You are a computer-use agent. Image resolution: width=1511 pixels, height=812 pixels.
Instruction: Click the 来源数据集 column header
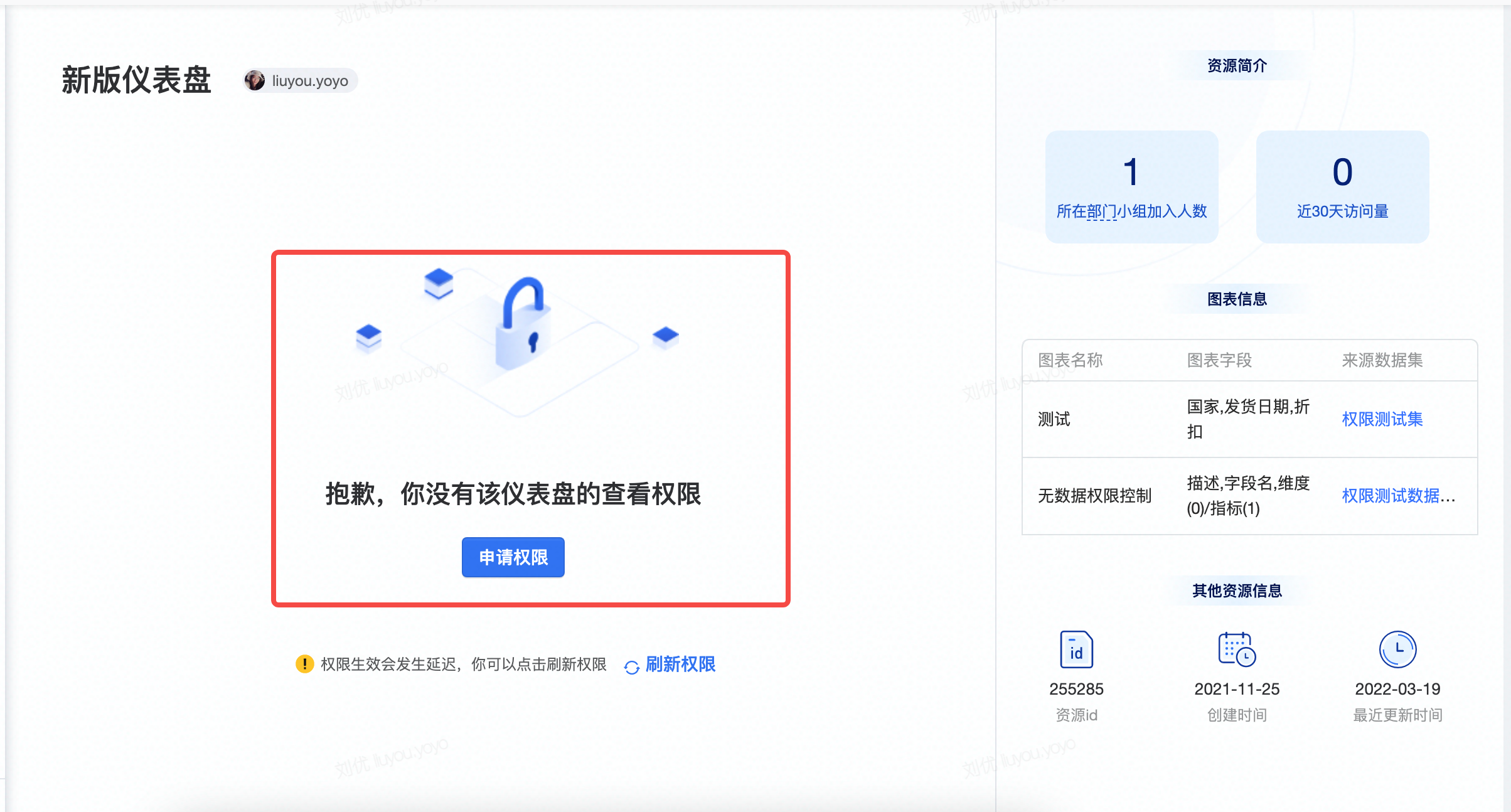1382,360
